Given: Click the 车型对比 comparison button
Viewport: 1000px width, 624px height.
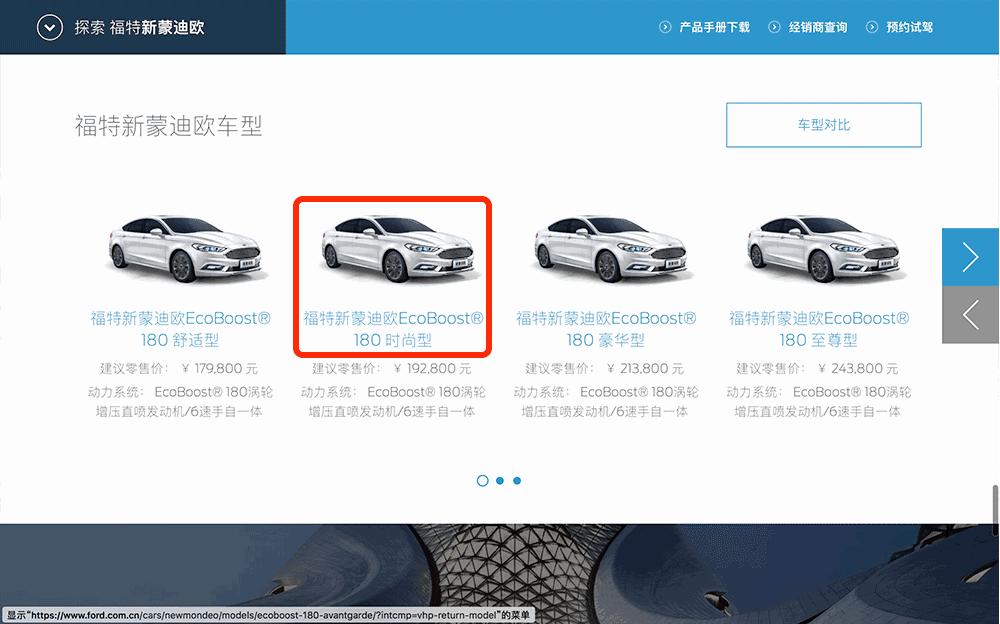Looking at the screenshot, I should (823, 124).
